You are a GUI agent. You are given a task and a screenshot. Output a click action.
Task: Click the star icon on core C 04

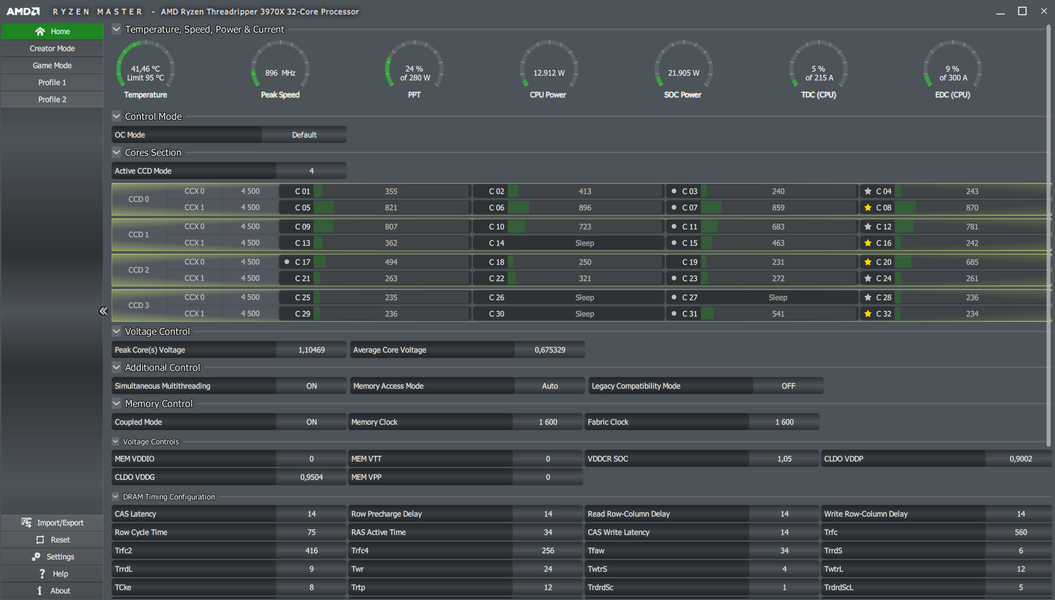pos(868,191)
